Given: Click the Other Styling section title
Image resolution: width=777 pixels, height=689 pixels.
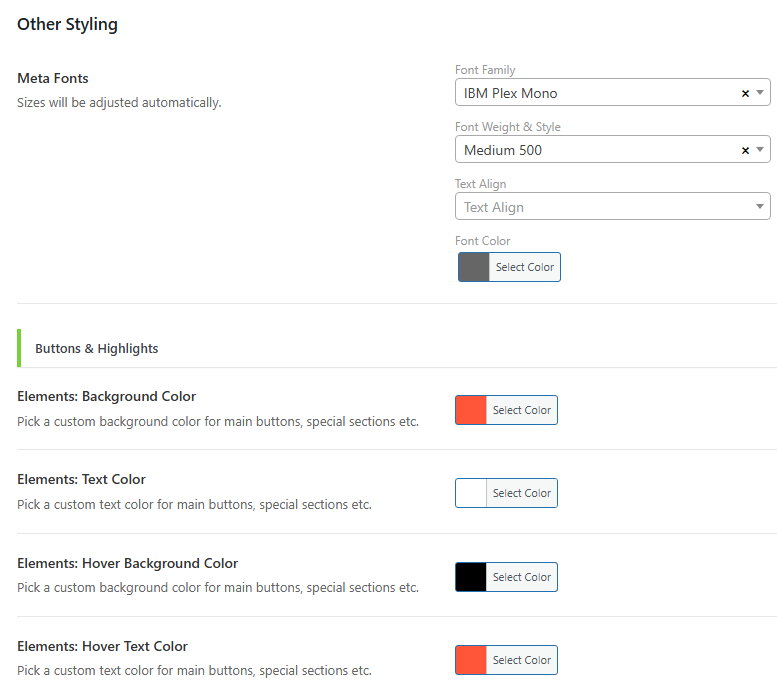Looking at the screenshot, I should click(67, 25).
